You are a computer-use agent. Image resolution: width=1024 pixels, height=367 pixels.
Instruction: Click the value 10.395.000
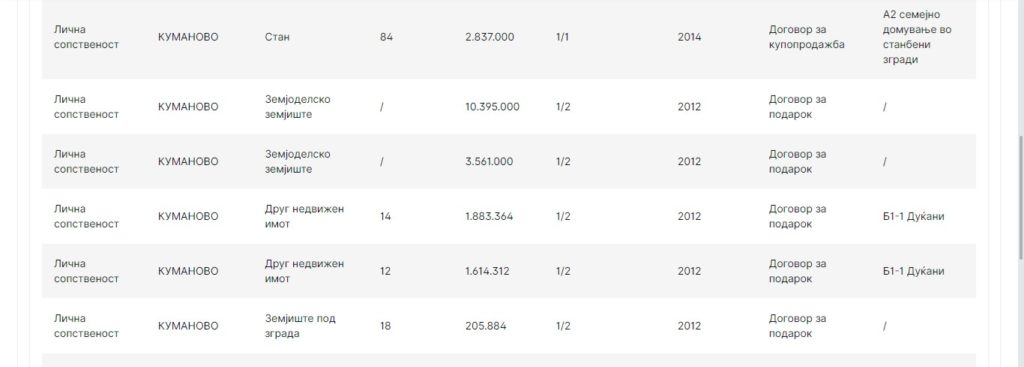pyautogui.click(x=492, y=106)
